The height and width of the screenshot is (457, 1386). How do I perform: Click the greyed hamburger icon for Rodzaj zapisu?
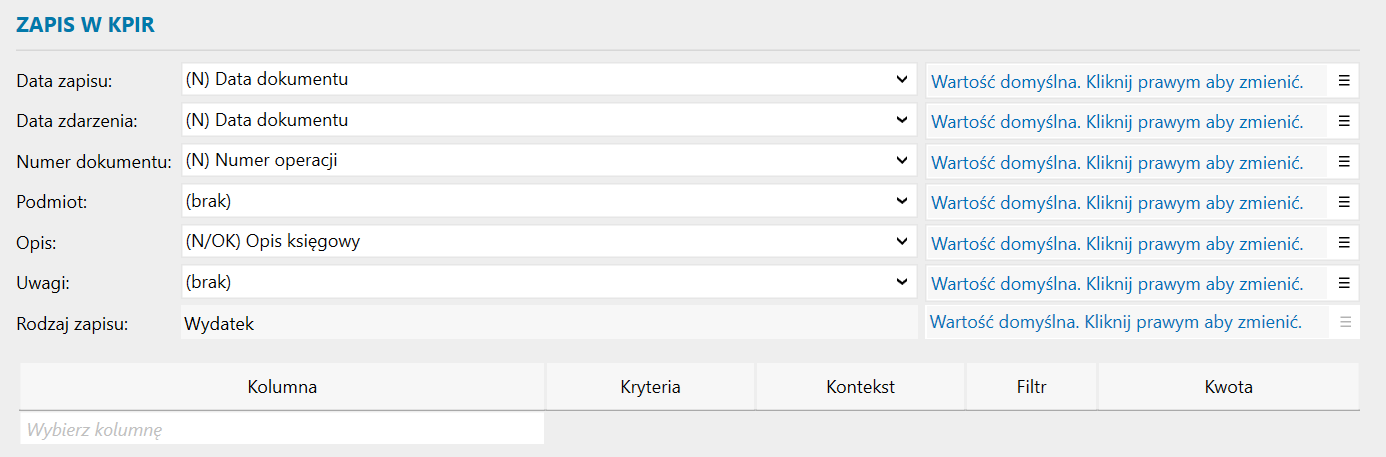[x=1345, y=322]
